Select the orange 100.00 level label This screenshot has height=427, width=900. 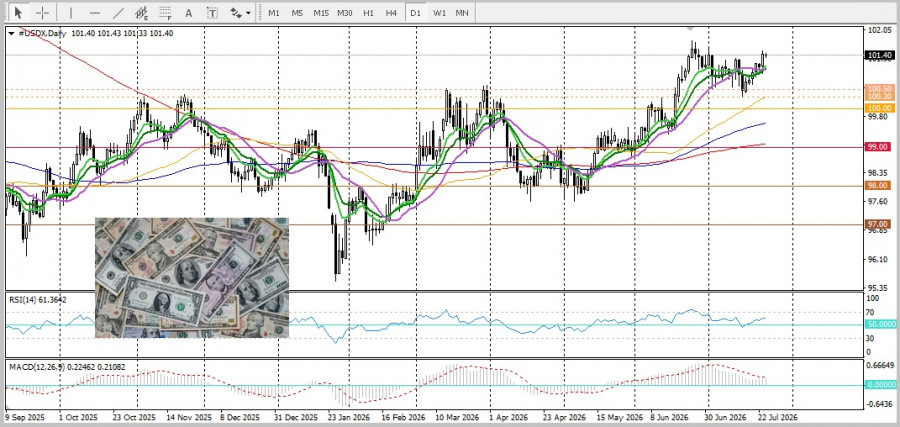(x=879, y=108)
